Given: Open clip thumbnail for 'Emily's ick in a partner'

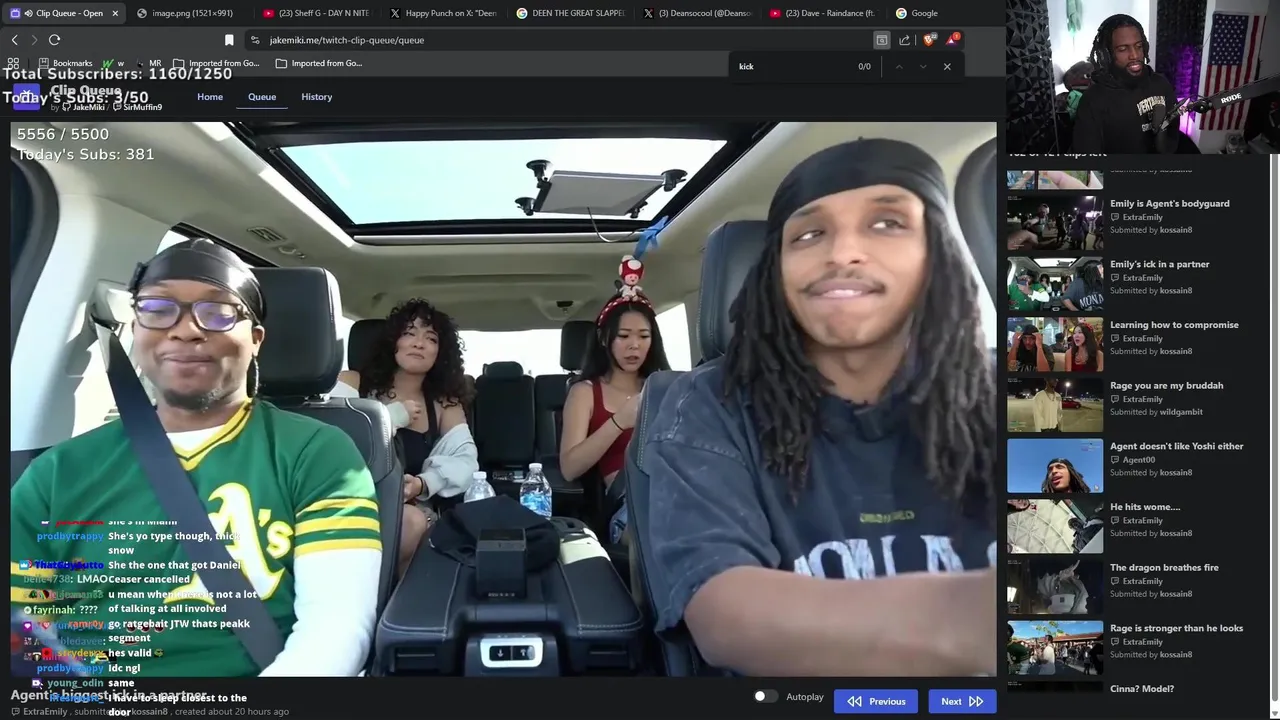Looking at the screenshot, I should click(x=1055, y=283).
